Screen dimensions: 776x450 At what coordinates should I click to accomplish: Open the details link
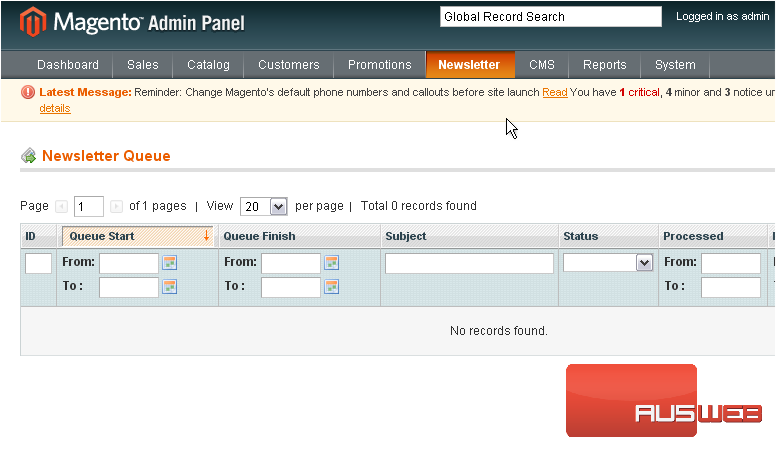55,108
